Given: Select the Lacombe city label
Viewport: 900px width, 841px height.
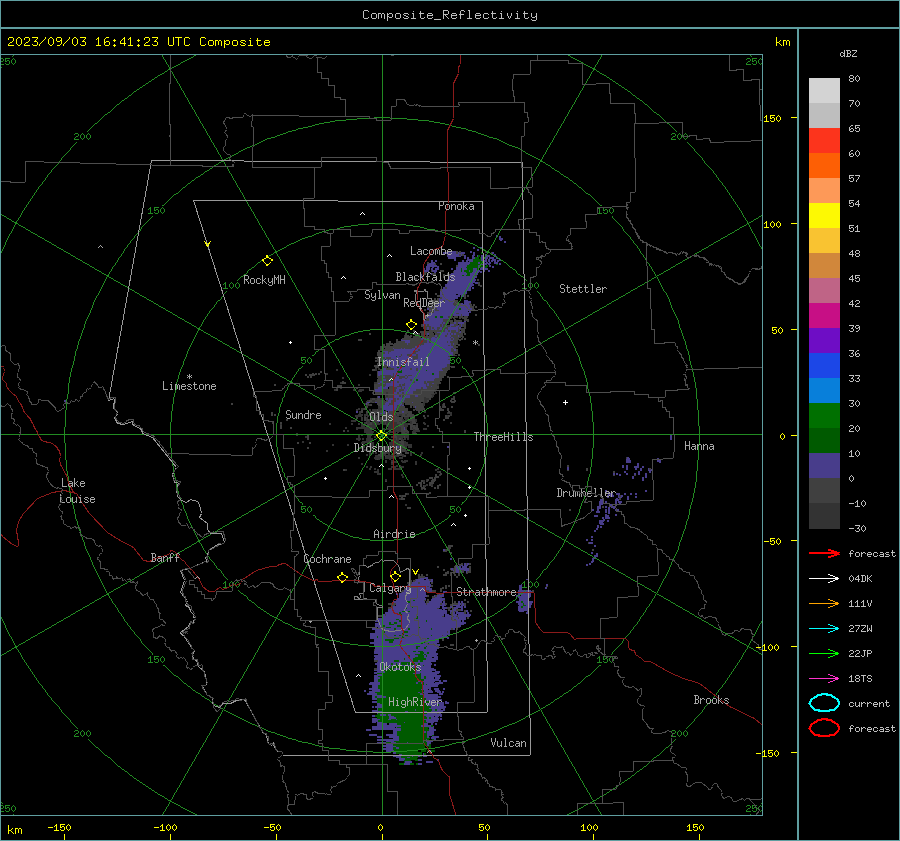Looking at the screenshot, I should click(431, 251).
